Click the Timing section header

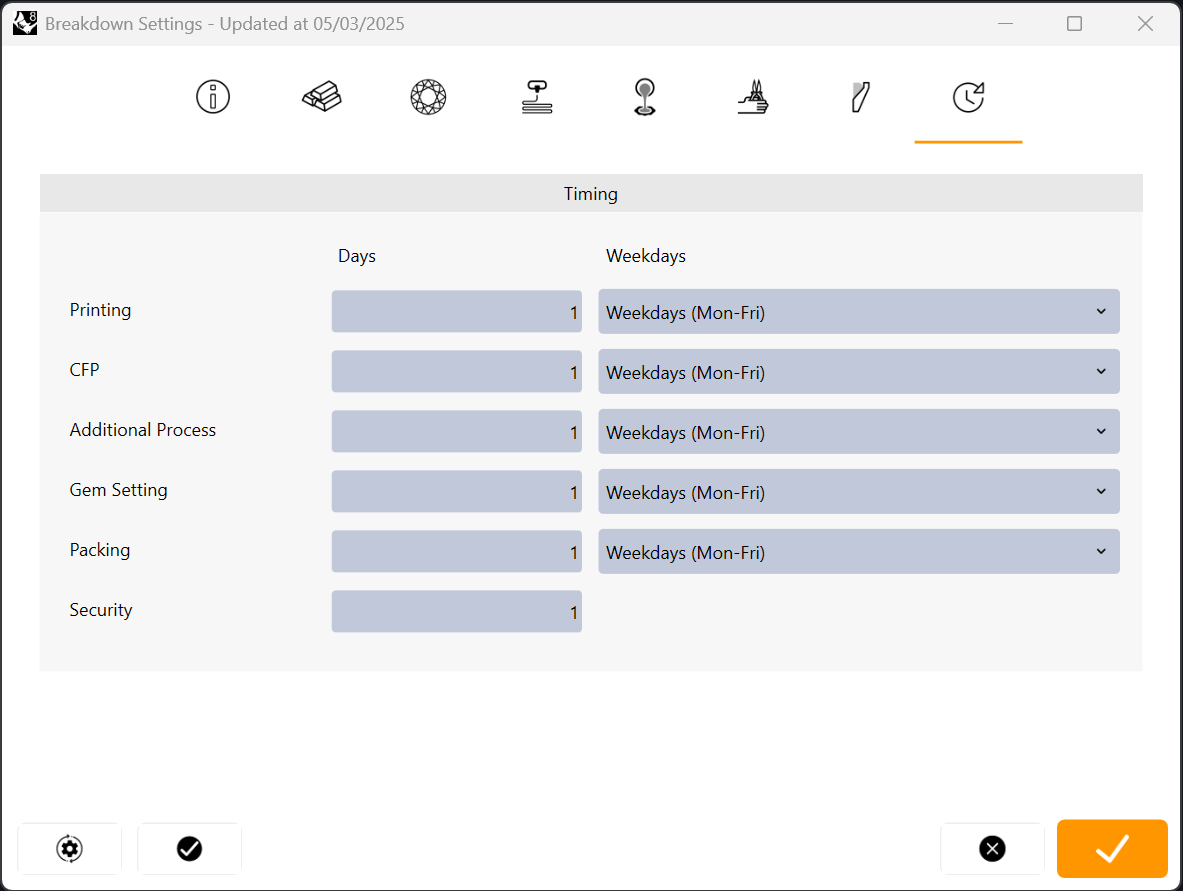(x=591, y=194)
